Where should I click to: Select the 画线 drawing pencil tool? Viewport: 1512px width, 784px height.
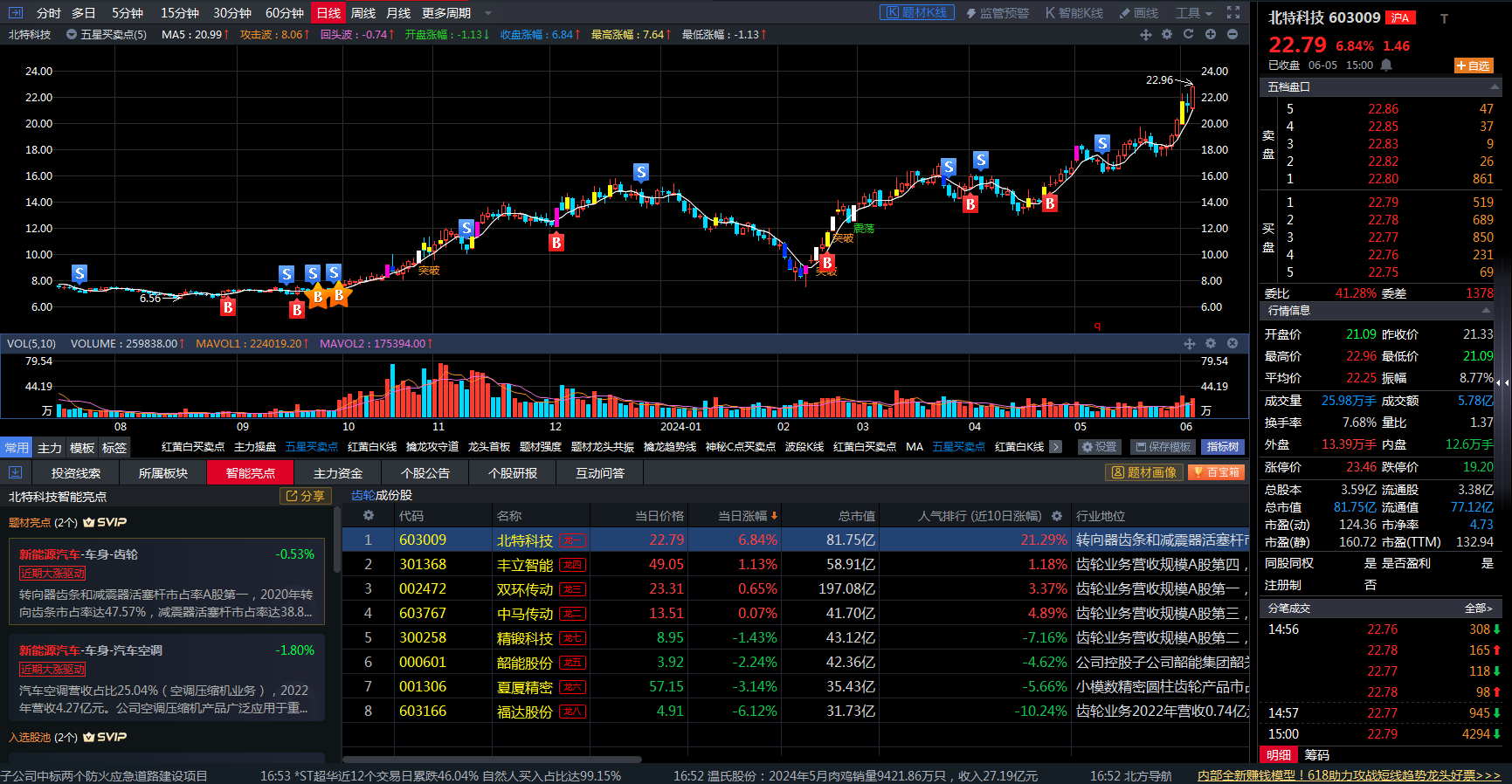point(1138,13)
